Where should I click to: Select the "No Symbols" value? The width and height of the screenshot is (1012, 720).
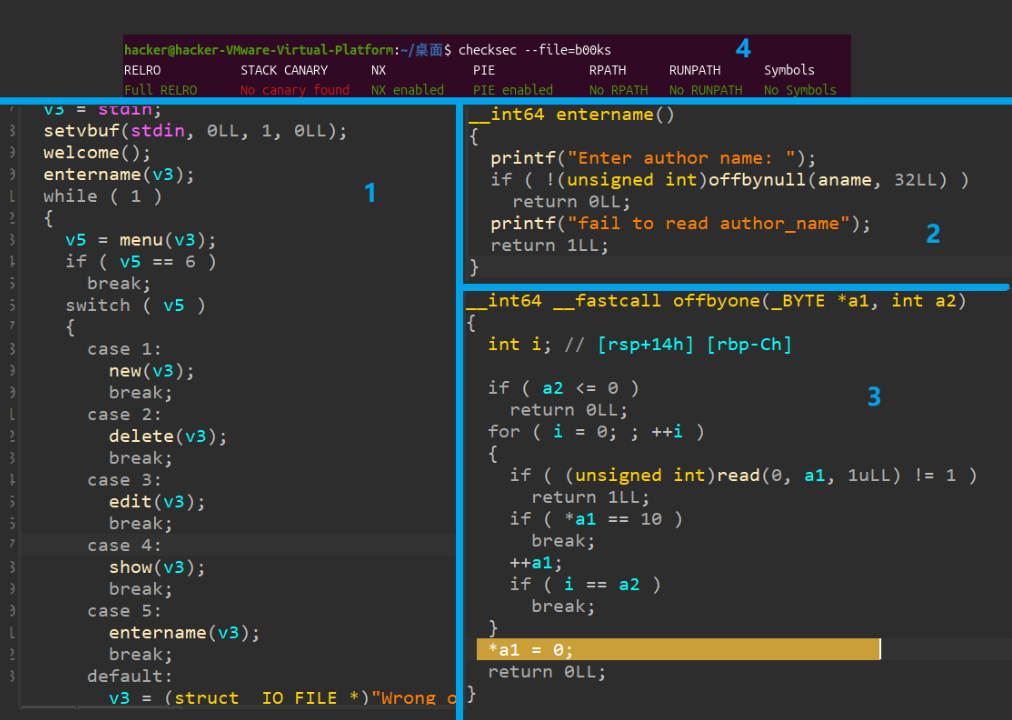pos(800,90)
